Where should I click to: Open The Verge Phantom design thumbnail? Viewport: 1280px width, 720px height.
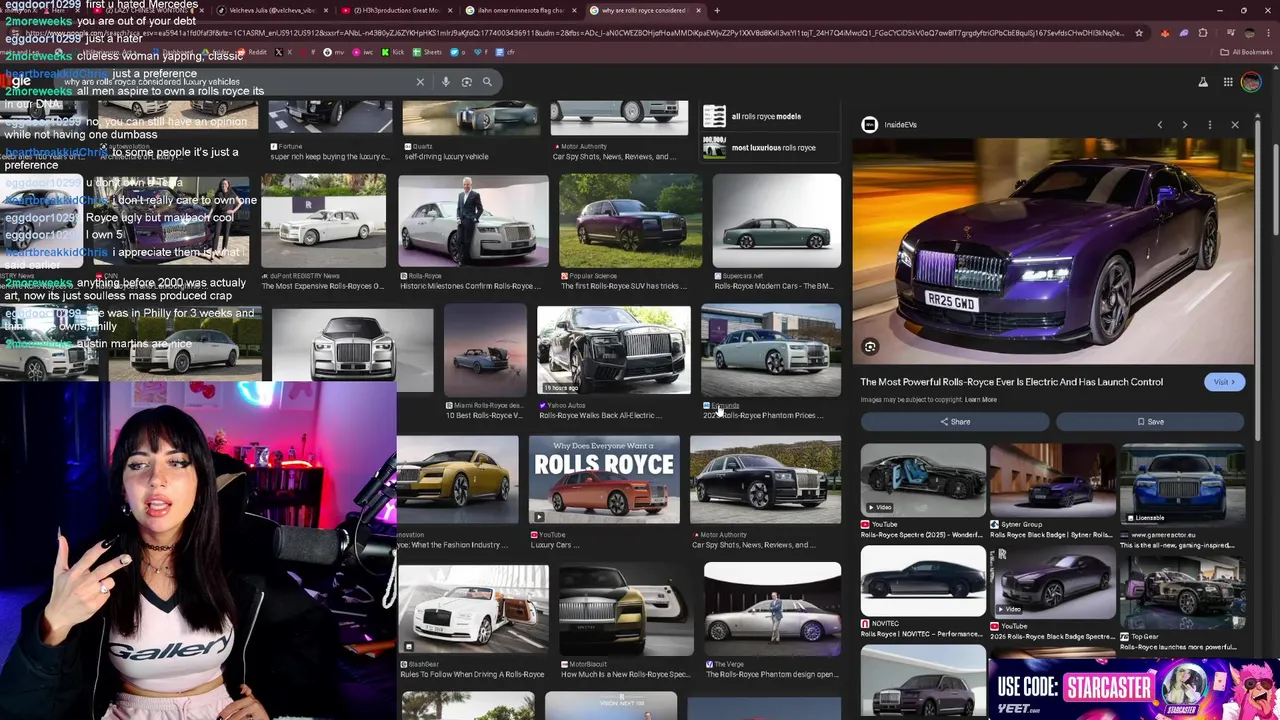pyautogui.click(x=772, y=607)
